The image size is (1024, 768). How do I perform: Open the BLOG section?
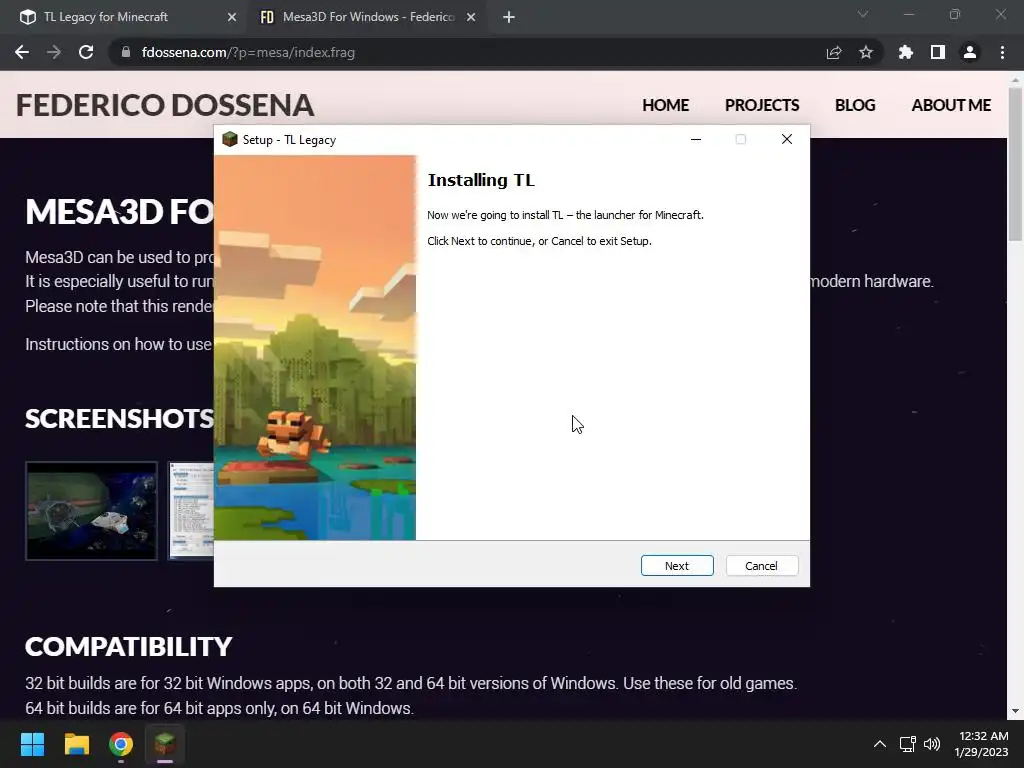coord(855,105)
